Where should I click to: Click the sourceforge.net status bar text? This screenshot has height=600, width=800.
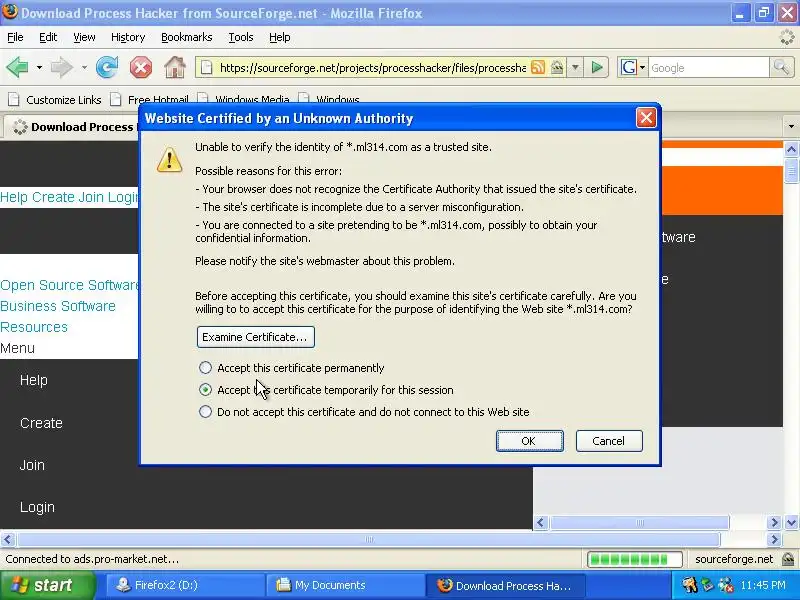(734, 559)
